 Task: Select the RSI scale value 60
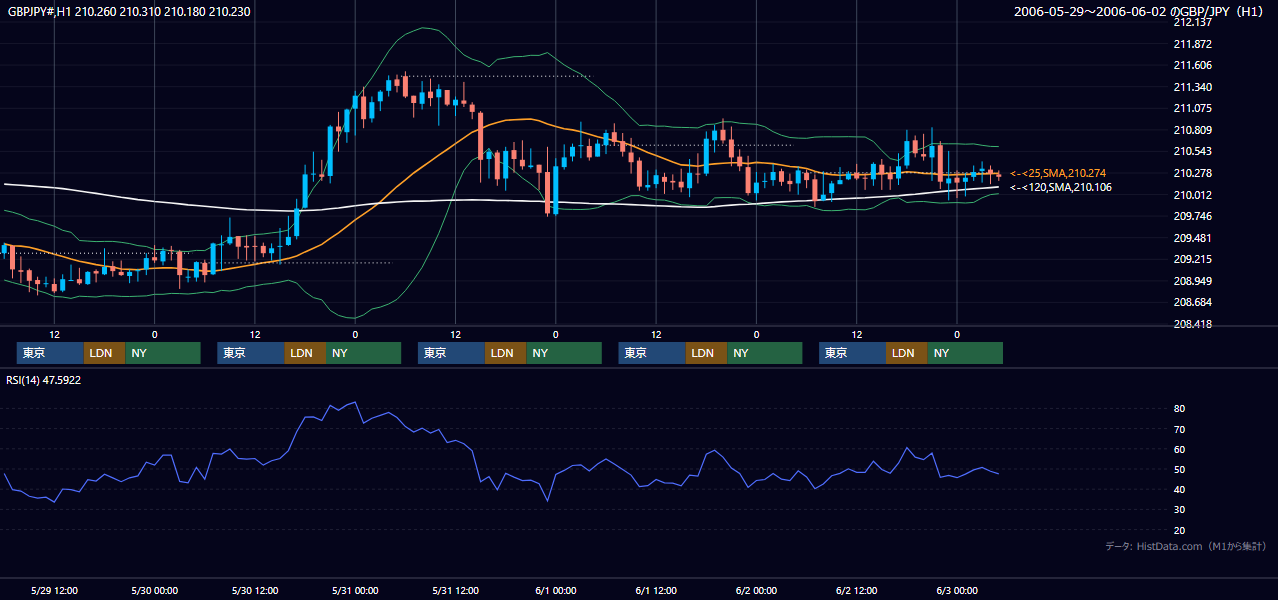pyautogui.click(x=1180, y=449)
